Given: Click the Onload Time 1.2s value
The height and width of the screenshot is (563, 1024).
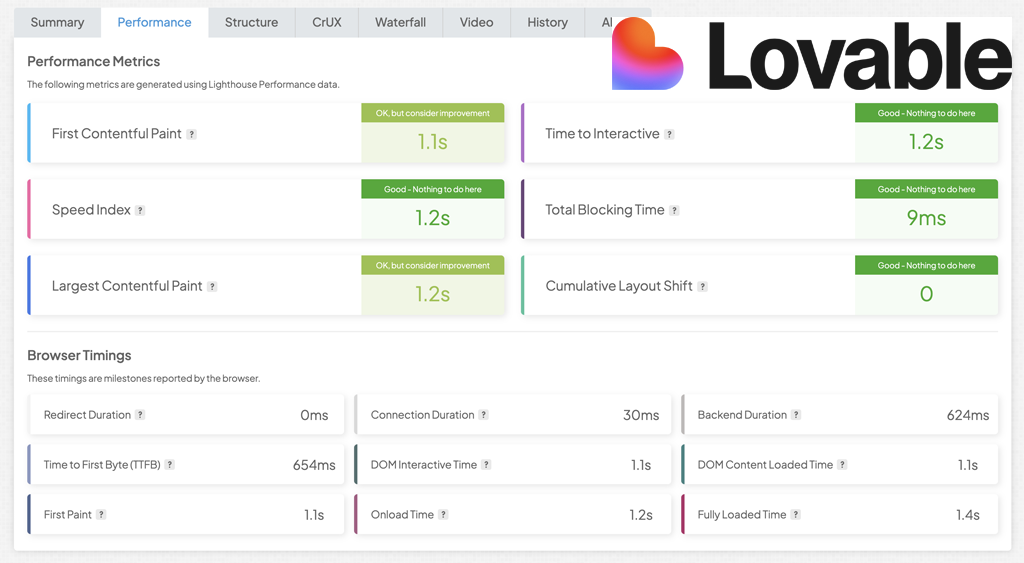Looking at the screenshot, I should [641, 515].
